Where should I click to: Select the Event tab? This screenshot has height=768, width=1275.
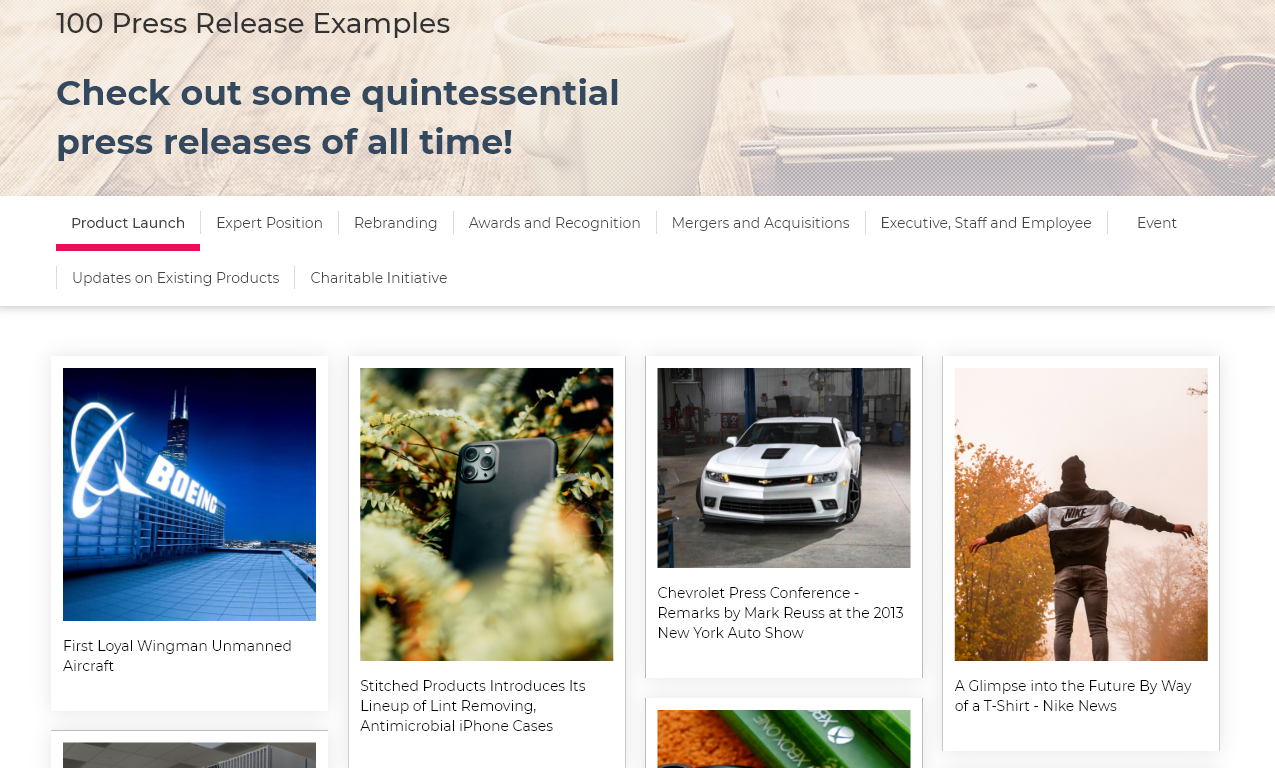click(x=1156, y=223)
